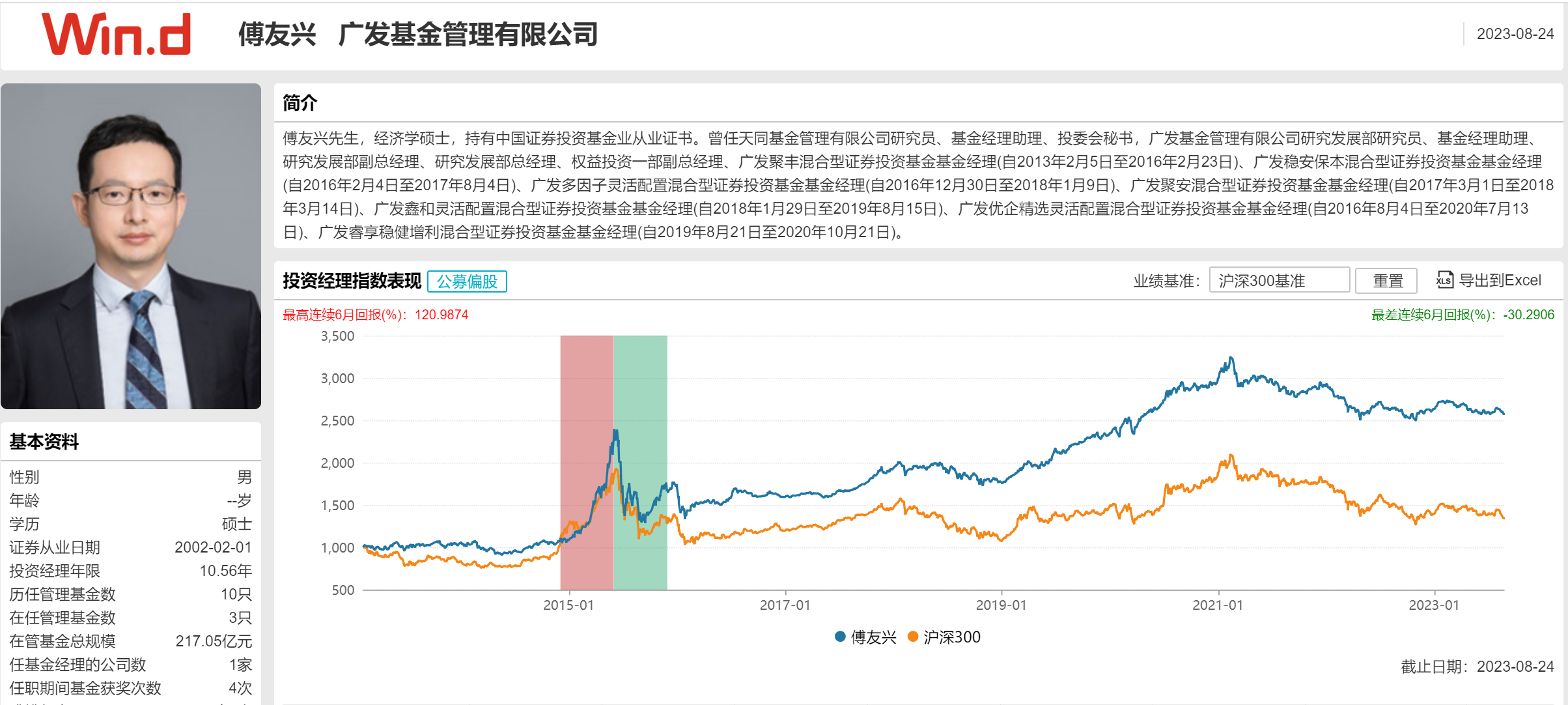Click the Wind logo
The width and height of the screenshot is (1568, 705).
click(116, 34)
